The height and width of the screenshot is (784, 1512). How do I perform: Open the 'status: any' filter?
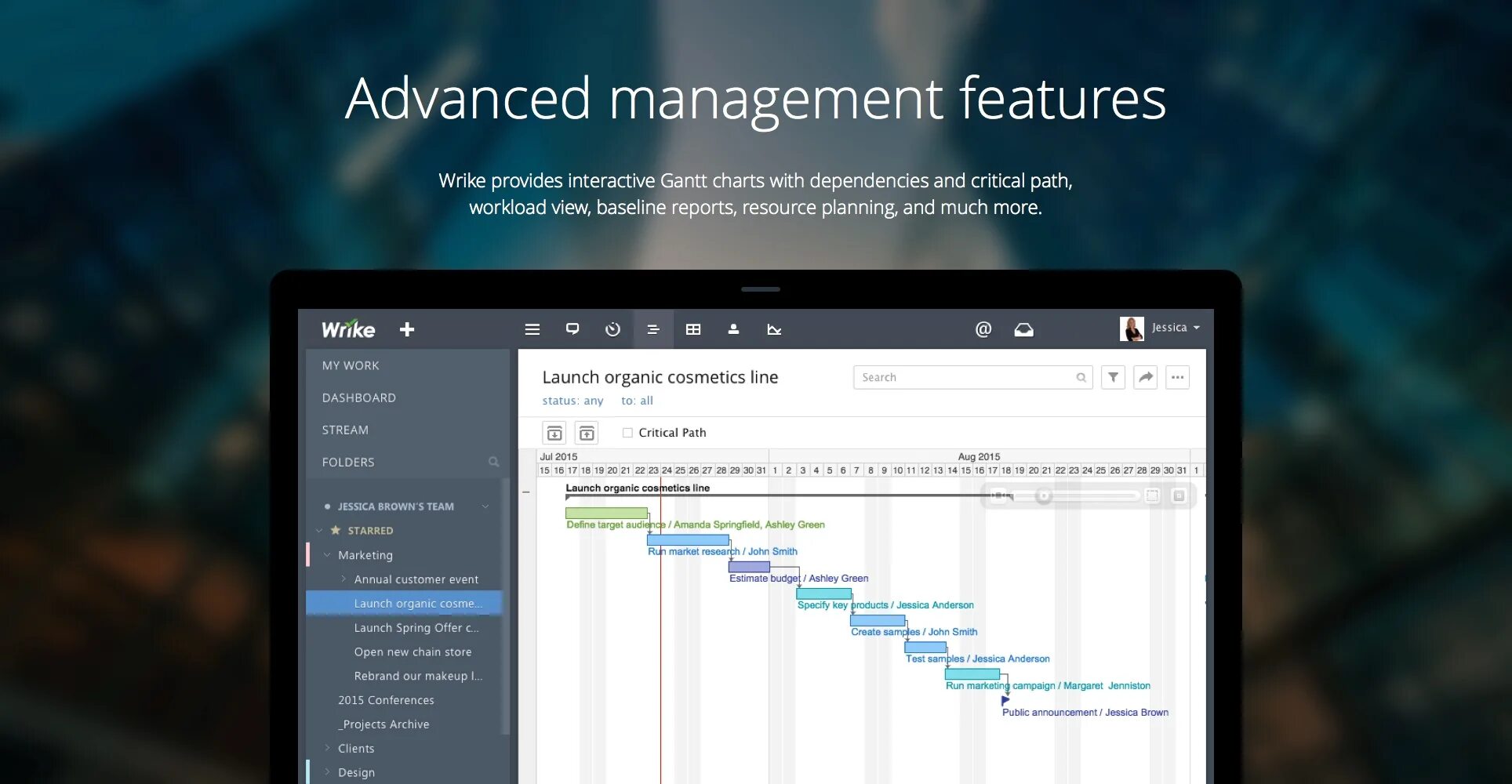click(x=572, y=401)
